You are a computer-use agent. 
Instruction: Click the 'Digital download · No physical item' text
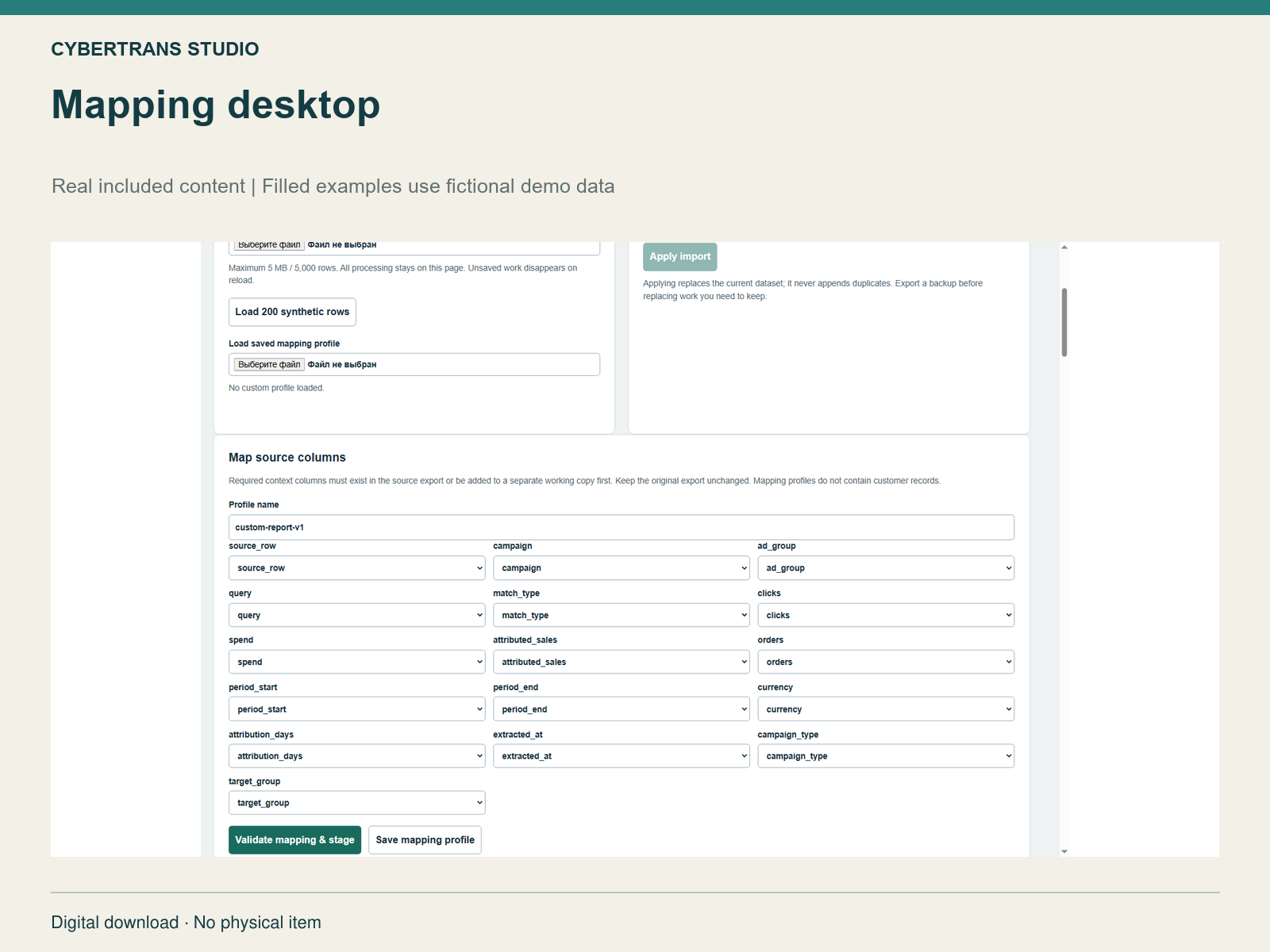(187, 923)
